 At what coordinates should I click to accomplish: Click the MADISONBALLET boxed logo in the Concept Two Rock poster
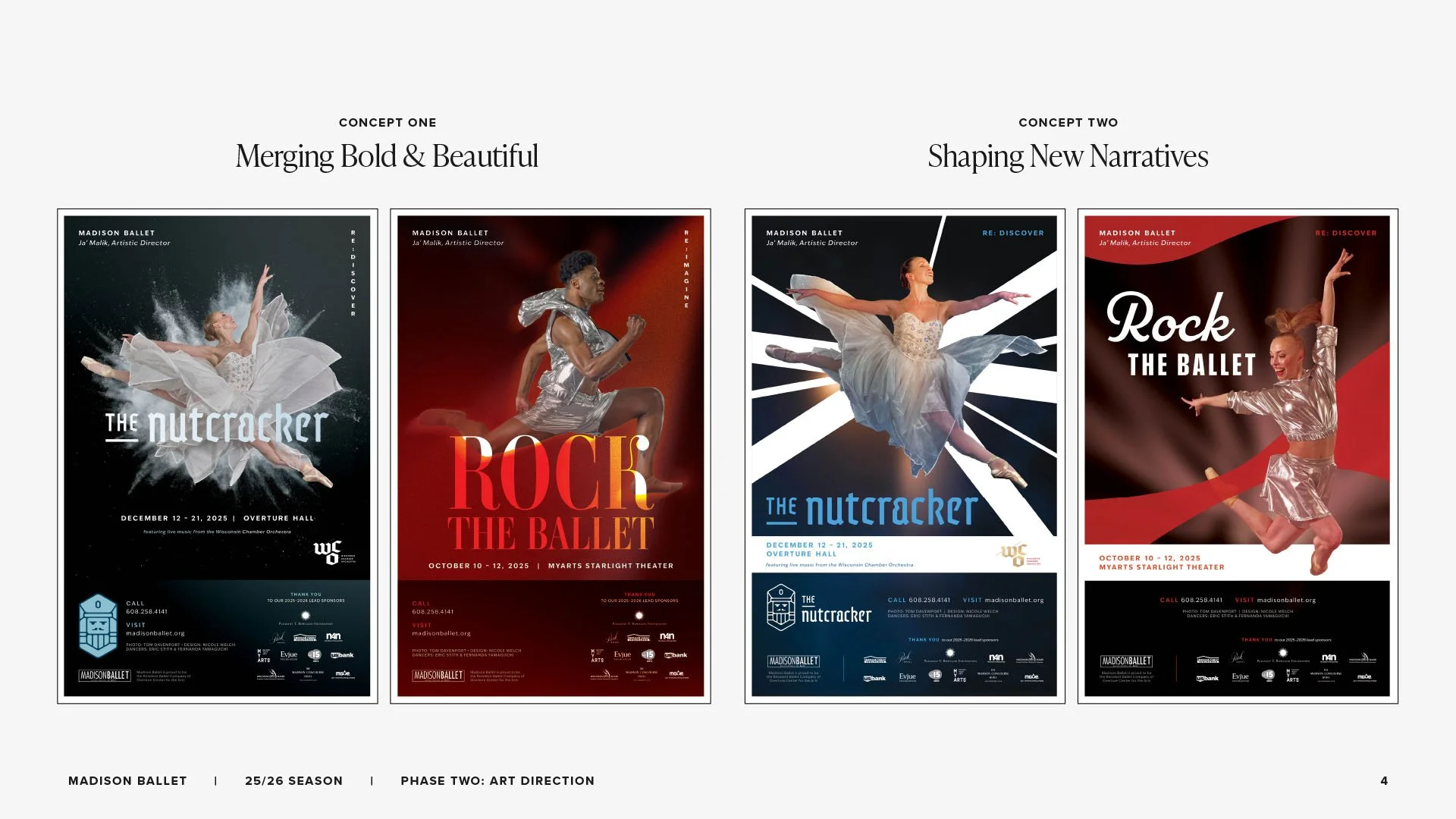(1126, 661)
